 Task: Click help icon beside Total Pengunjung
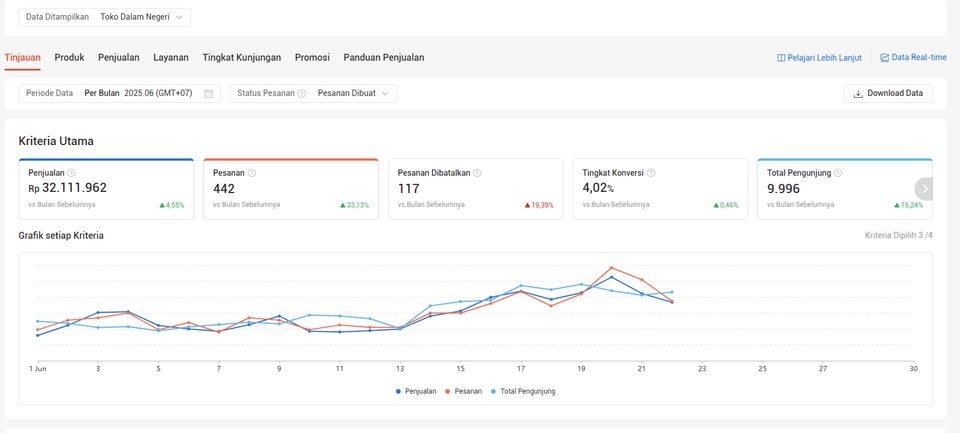pos(838,173)
